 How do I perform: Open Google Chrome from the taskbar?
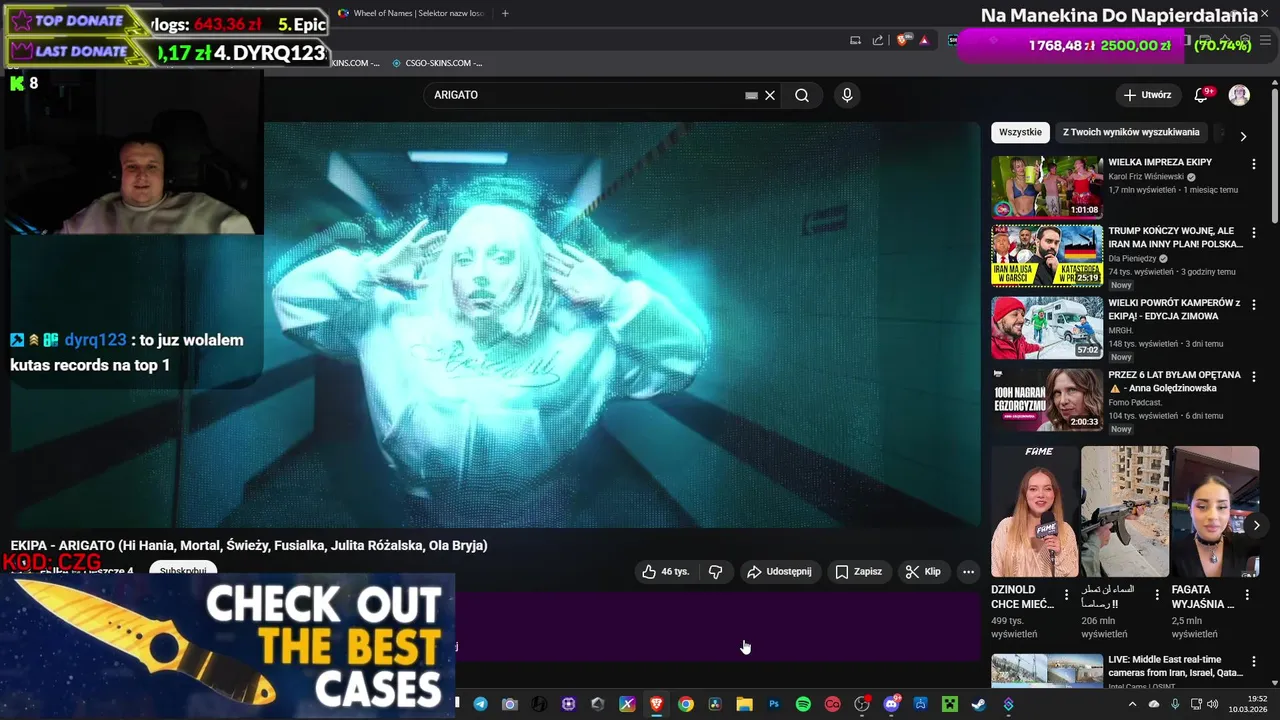(686, 704)
